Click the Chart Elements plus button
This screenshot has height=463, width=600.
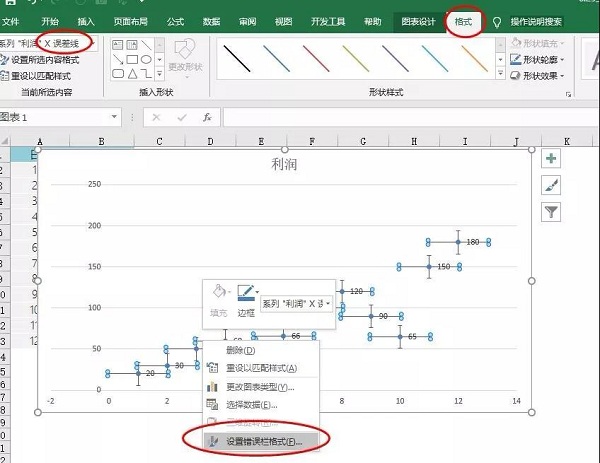(551, 158)
